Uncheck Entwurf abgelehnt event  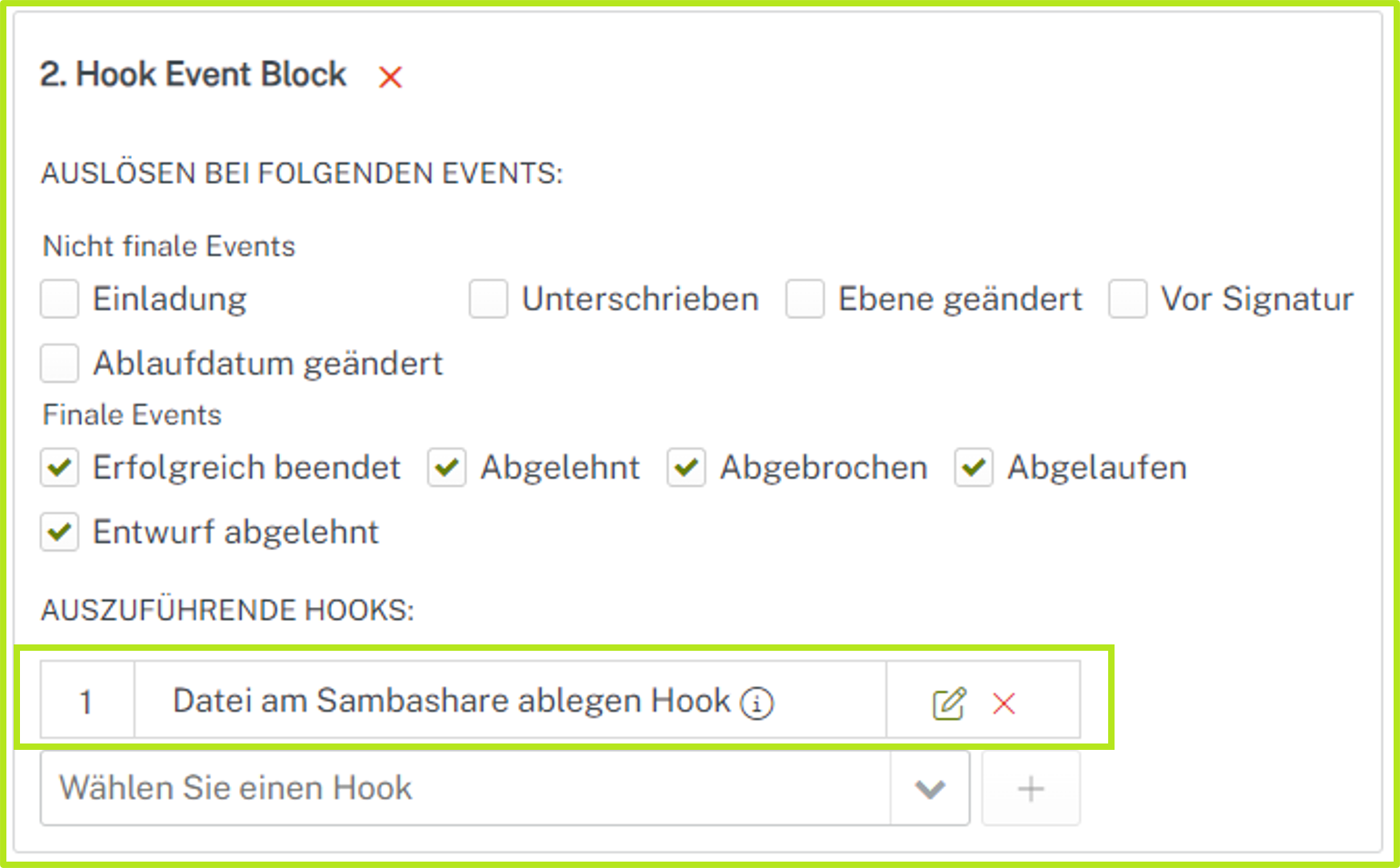60,532
